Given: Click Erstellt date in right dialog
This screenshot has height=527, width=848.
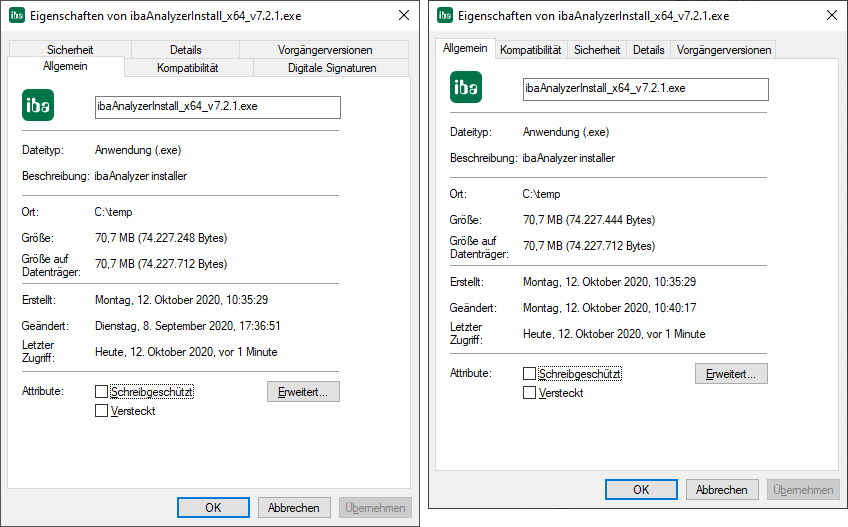Looking at the screenshot, I should [610, 282].
